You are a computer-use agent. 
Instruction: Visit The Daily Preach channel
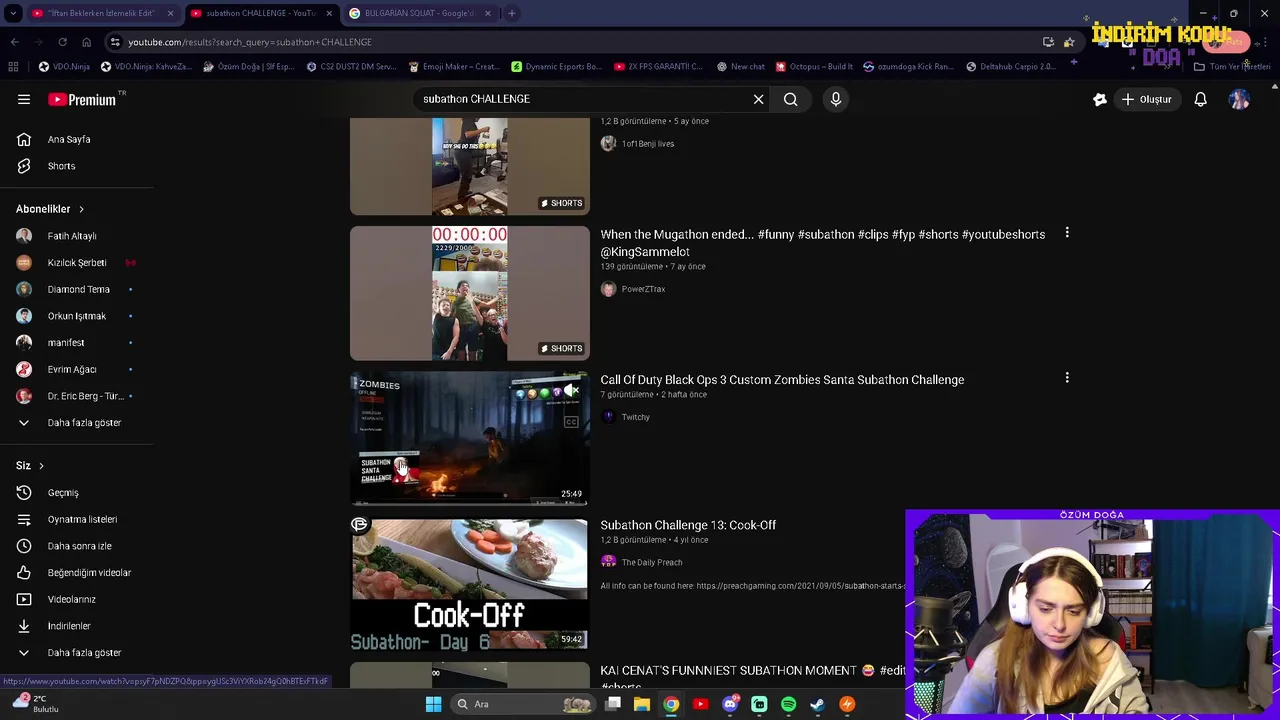652,562
